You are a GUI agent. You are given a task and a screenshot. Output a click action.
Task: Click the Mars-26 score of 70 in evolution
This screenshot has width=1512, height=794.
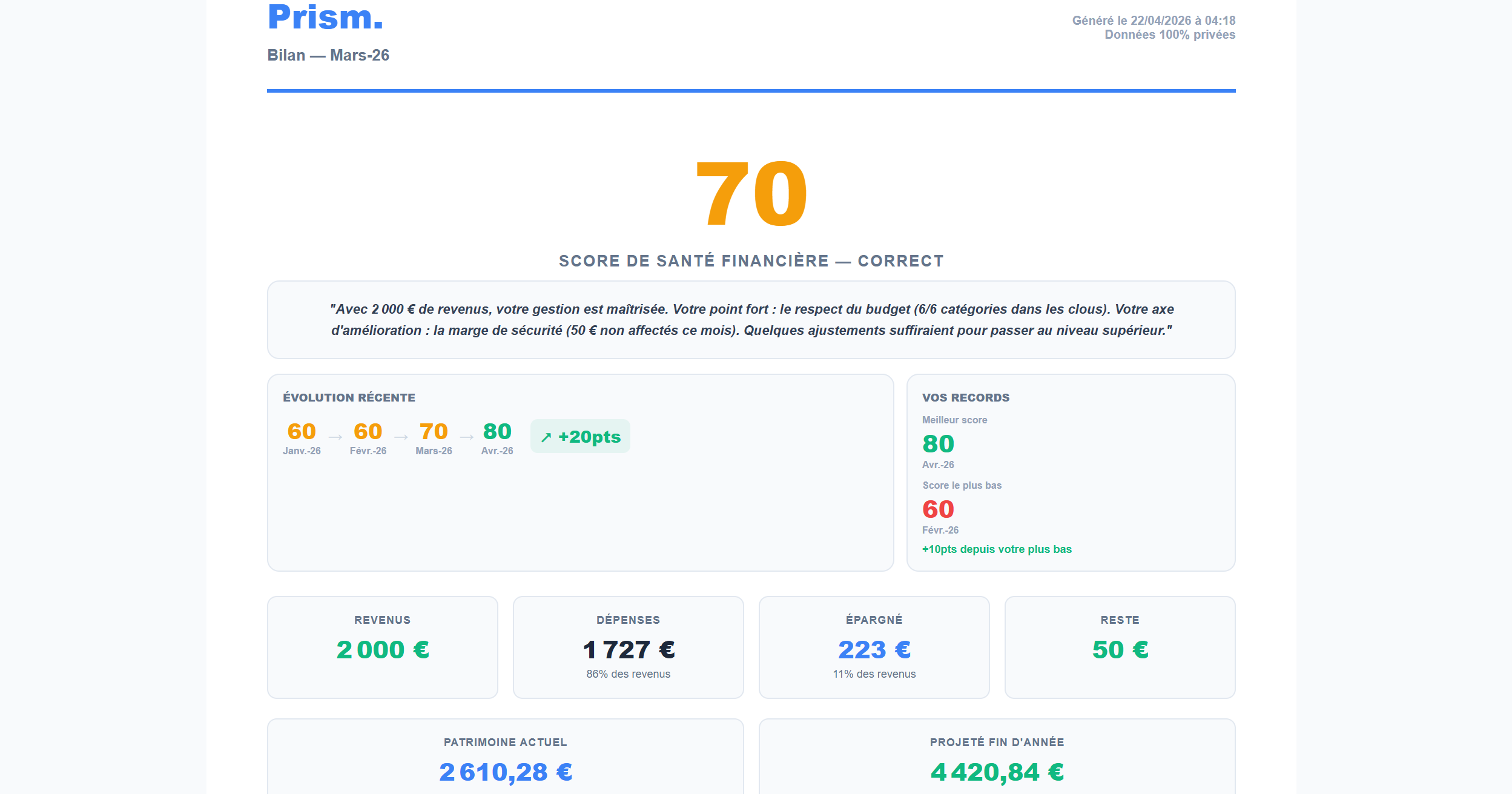pyautogui.click(x=434, y=431)
